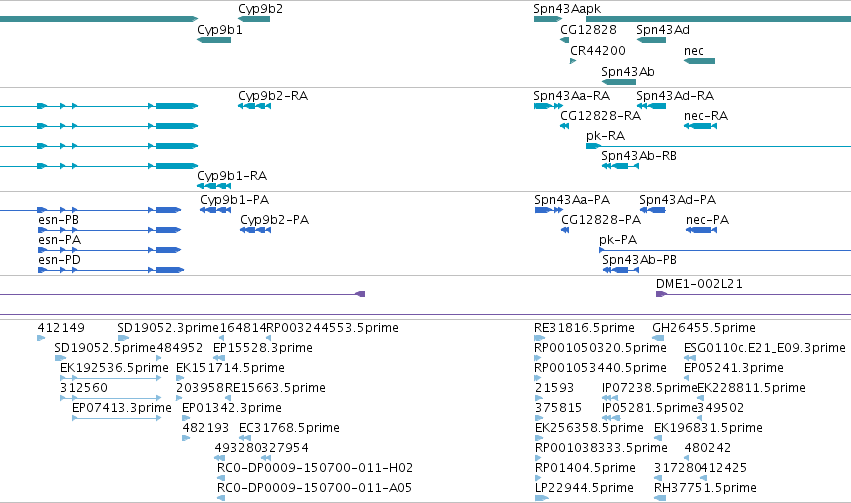The image size is (851, 503).
Task: Click the pk-PA label
Action: click(618, 240)
